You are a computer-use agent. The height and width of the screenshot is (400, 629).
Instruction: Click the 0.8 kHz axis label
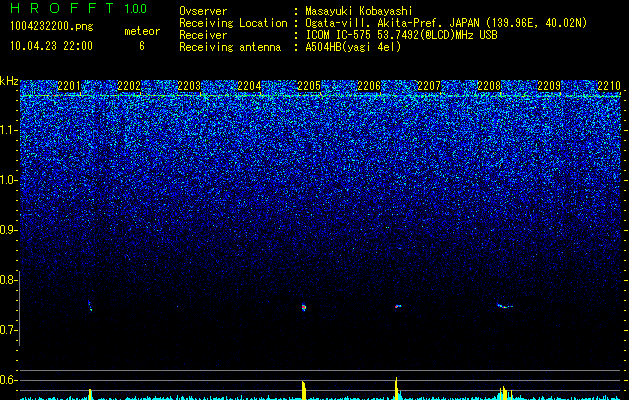click(x=9, y=280)
